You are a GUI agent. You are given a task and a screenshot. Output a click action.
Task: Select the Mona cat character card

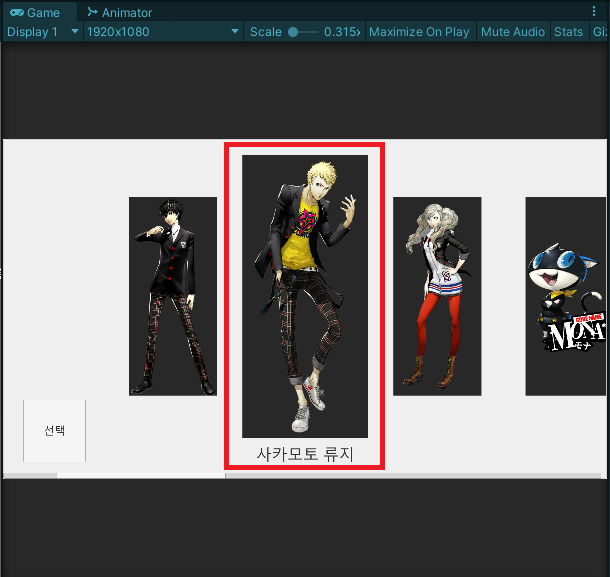[566, 296]
